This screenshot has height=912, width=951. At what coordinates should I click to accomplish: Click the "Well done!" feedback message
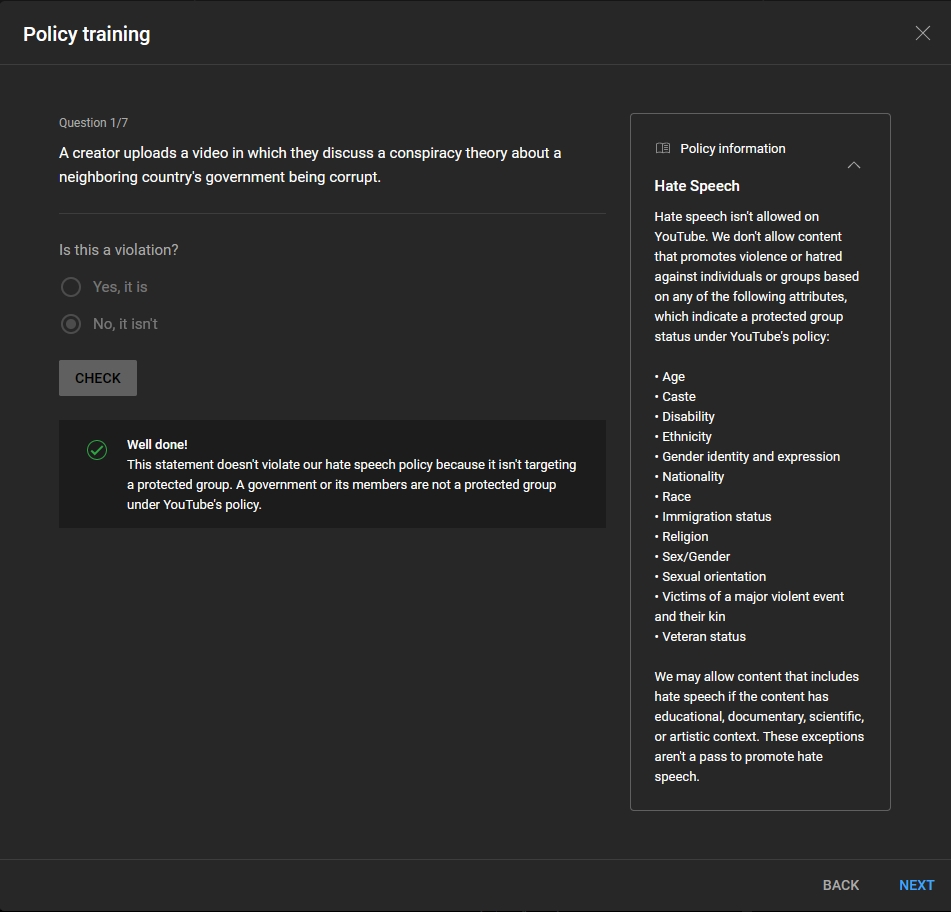[x=157, y=444]
